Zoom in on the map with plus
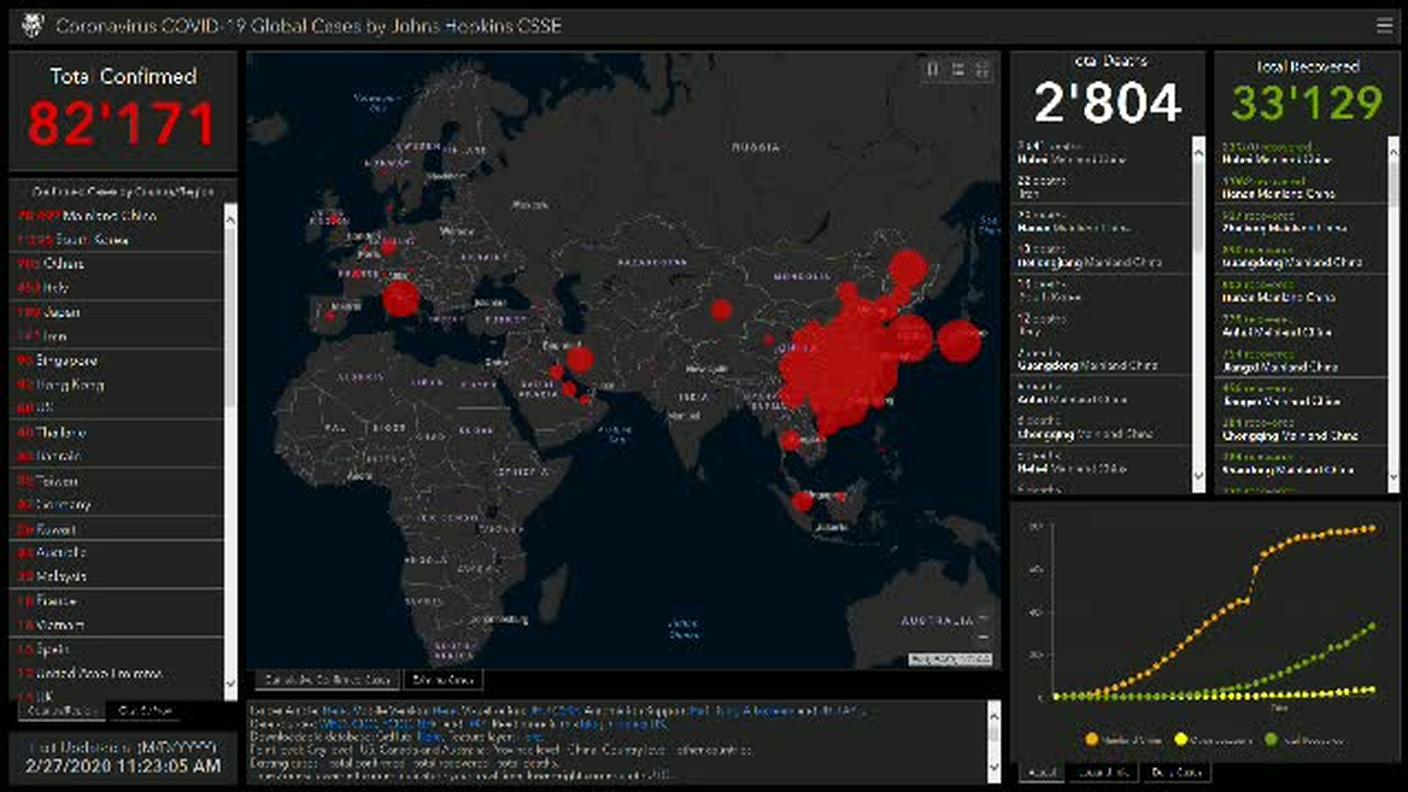The height and width of the screenshot is (792, 1408). point(984,619)
